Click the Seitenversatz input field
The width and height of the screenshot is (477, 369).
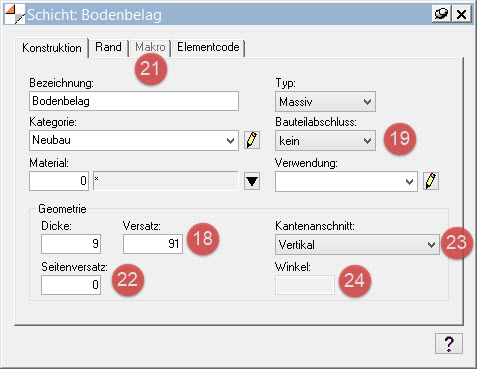pos(71,285)
